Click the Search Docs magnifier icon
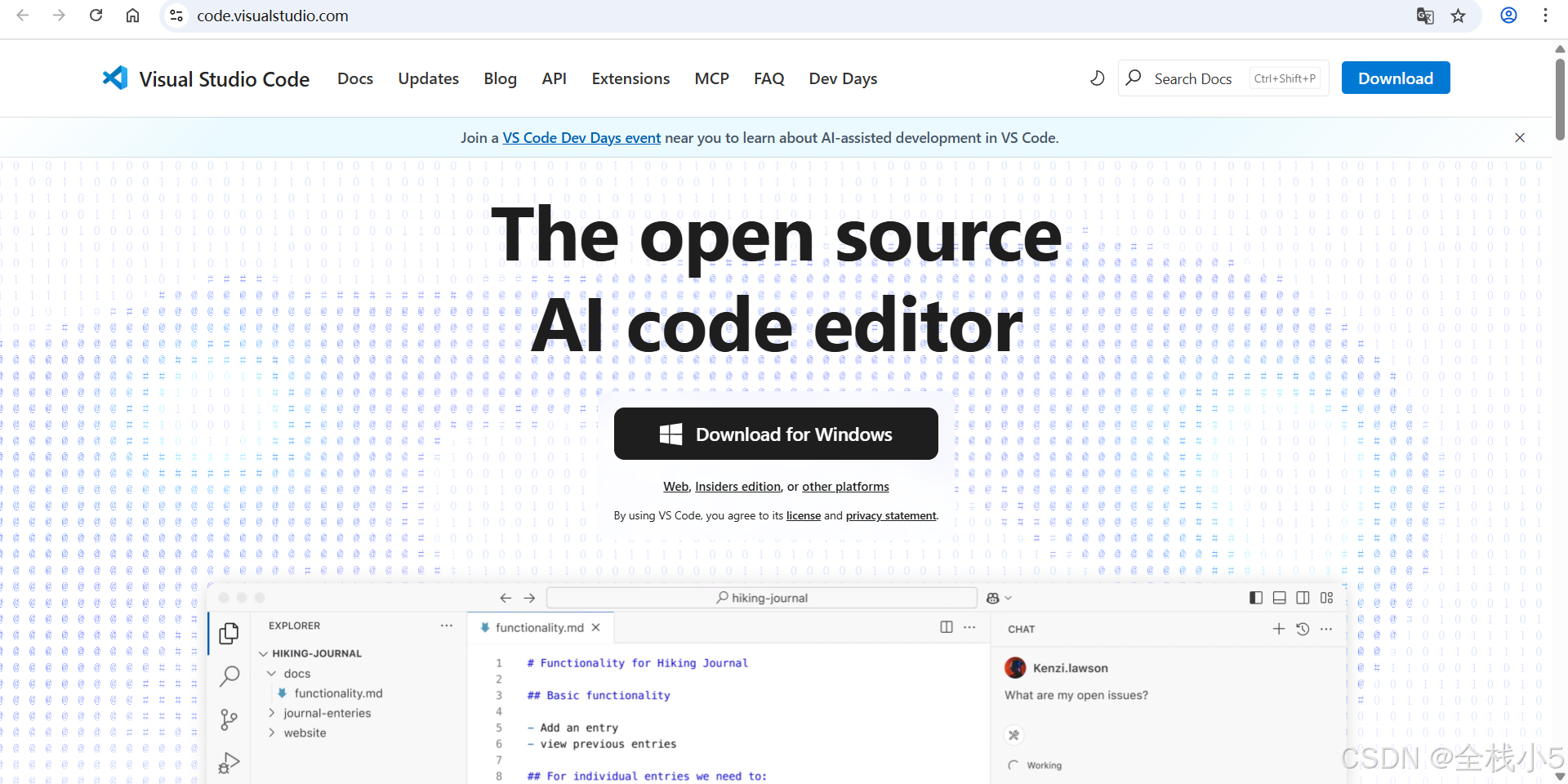Image resolution: width=1568 pixels, height=784 pixels. pyautogui.click(x=1134, y=78)
